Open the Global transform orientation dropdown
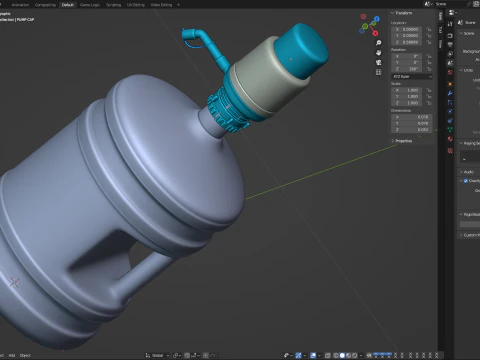Screen dimensions: 480x360 tap(157, 355)
